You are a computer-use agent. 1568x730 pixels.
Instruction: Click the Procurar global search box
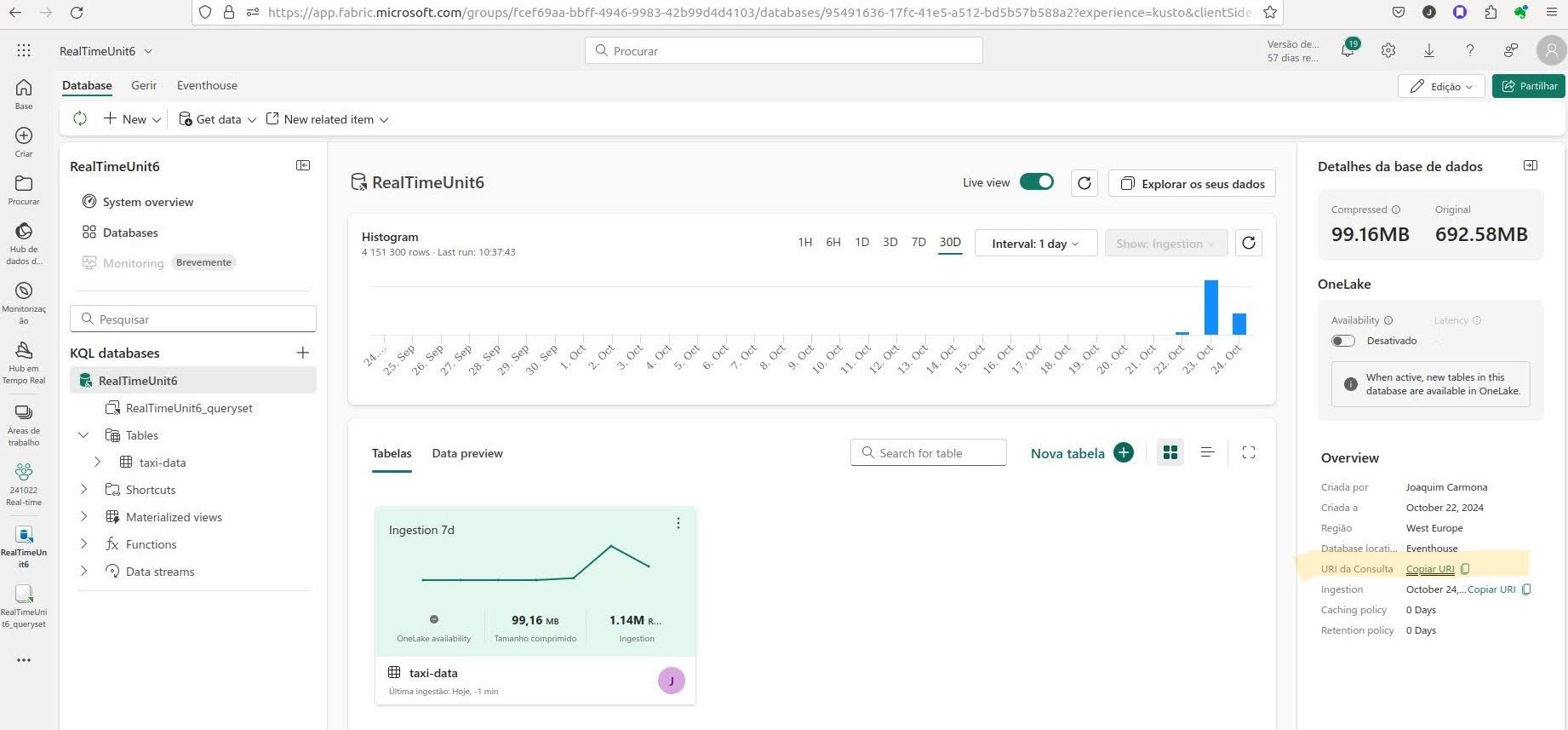coord(784,50)
